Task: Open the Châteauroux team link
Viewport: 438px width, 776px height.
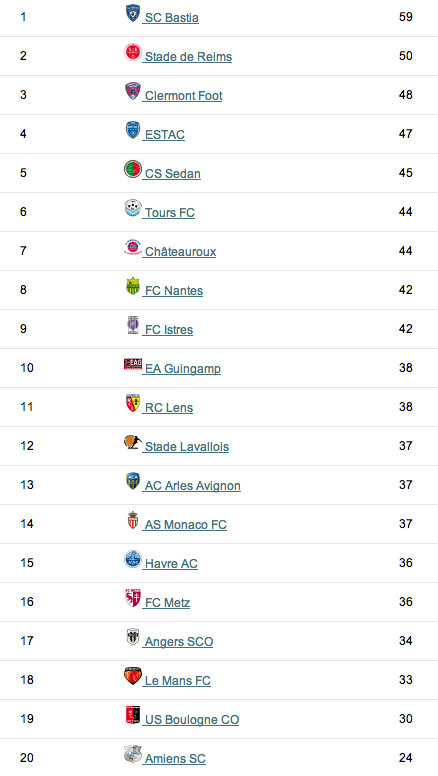Action: click(x=181, y=252)
